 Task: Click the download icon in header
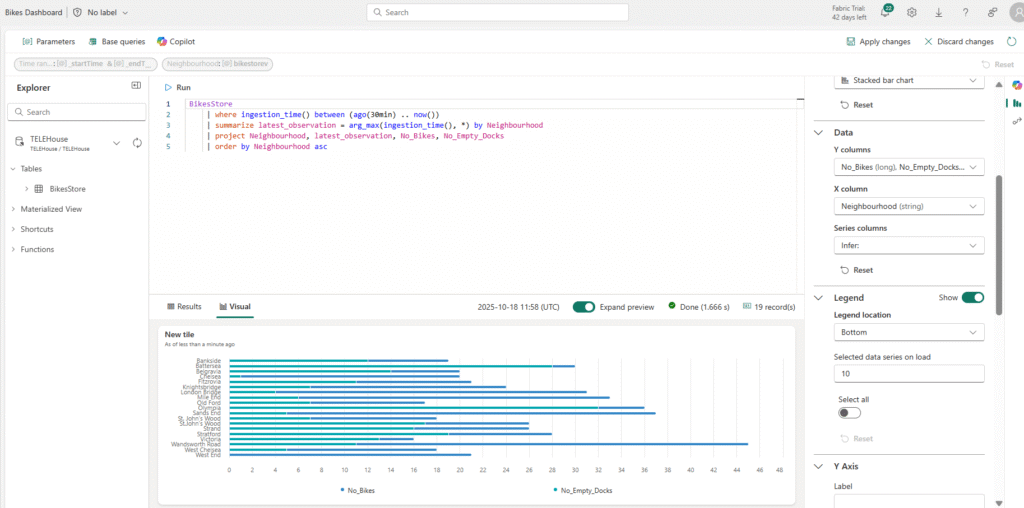point(938,12)
